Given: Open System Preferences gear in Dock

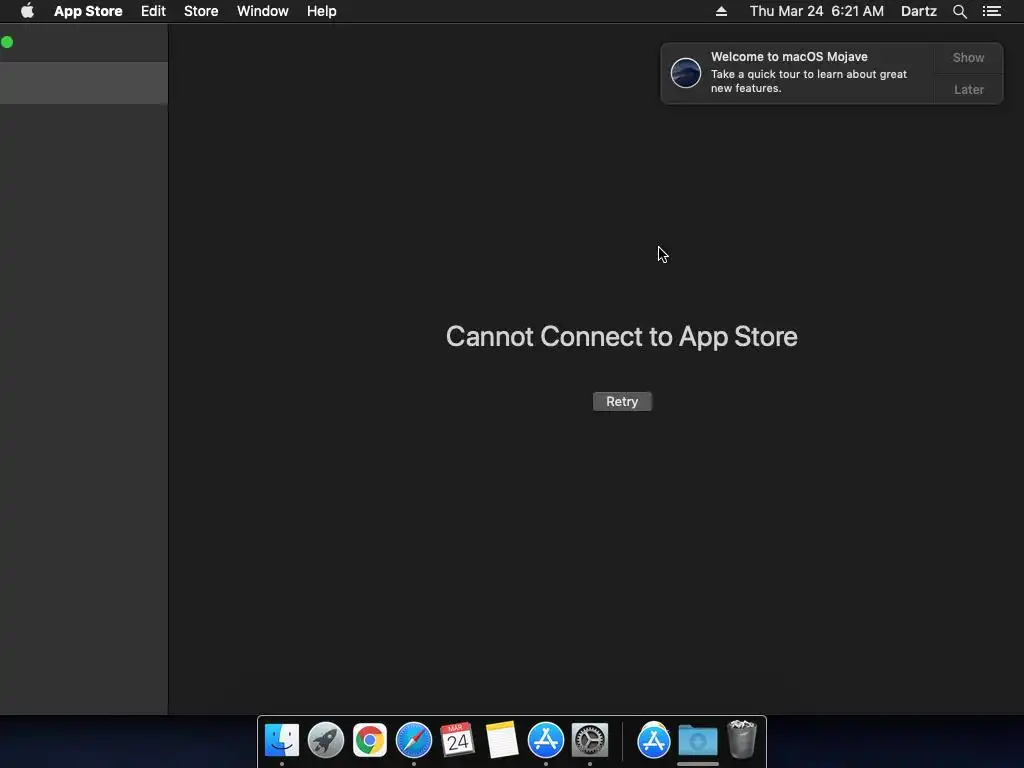Looking at the screenshot, I should (590, 740).
